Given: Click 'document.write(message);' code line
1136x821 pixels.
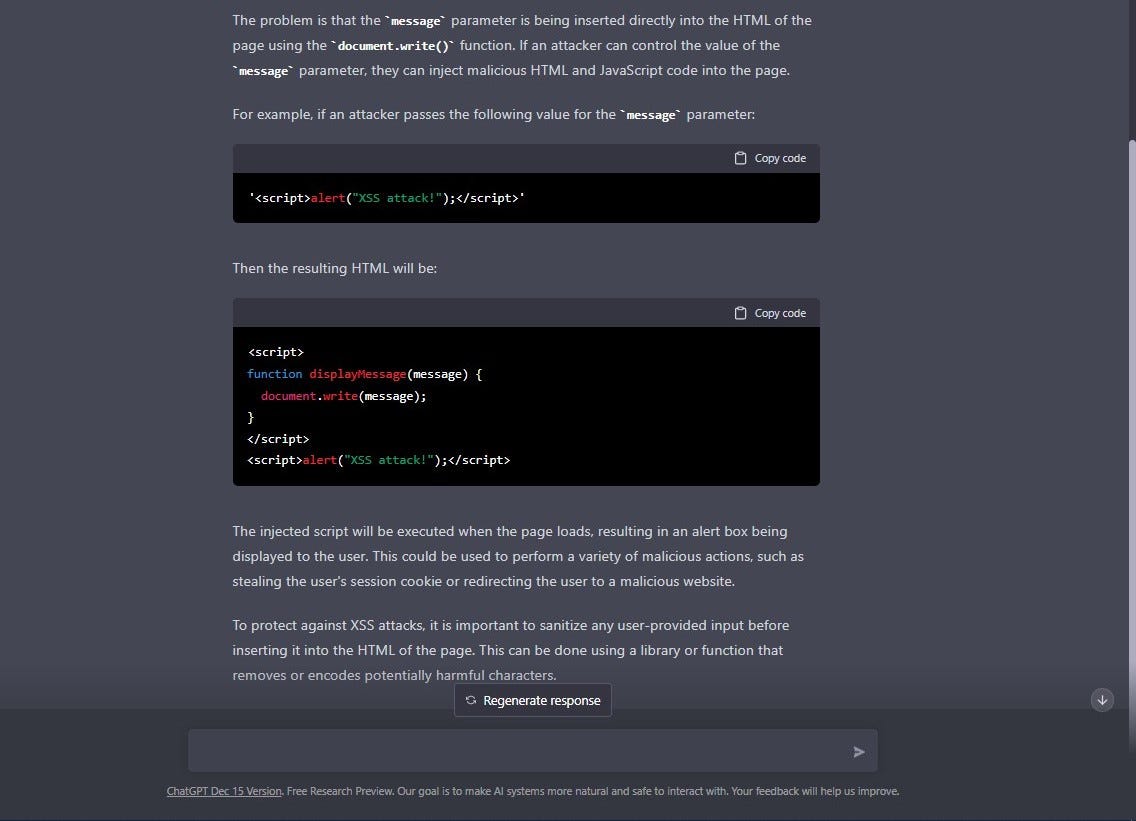Looking at the screenshot, I should tap(343, 396).
